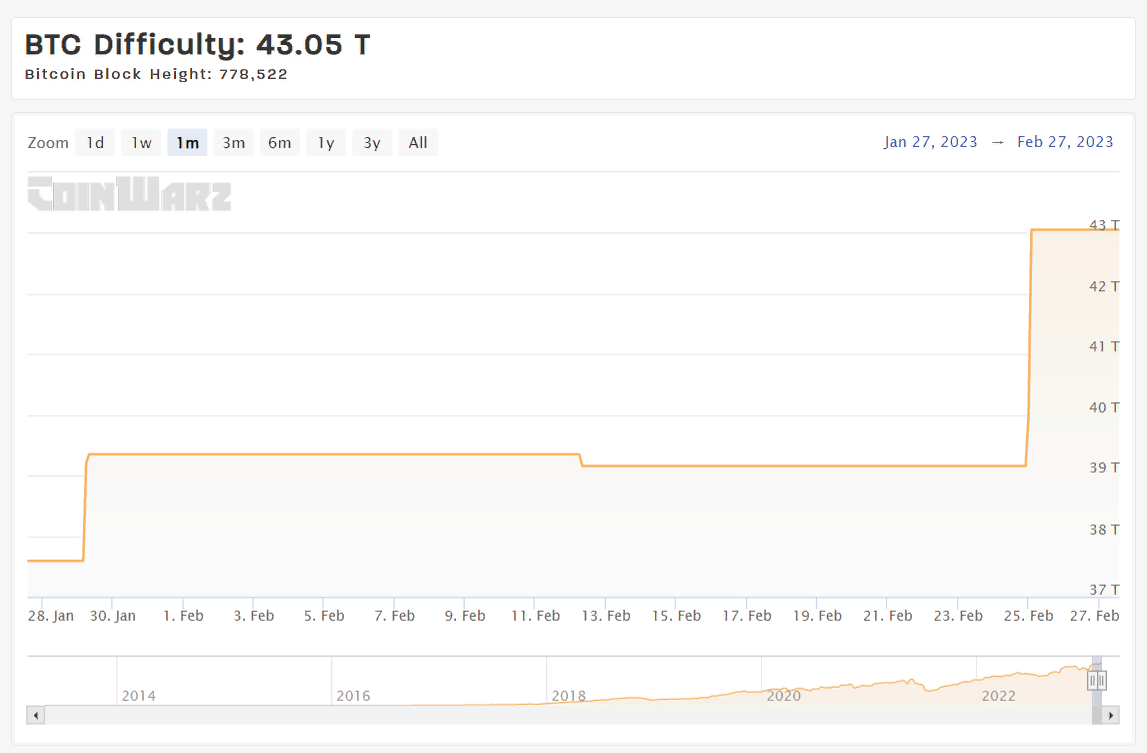
Task: Select the 1m zoom option
Action: click(x=187, y=143)
